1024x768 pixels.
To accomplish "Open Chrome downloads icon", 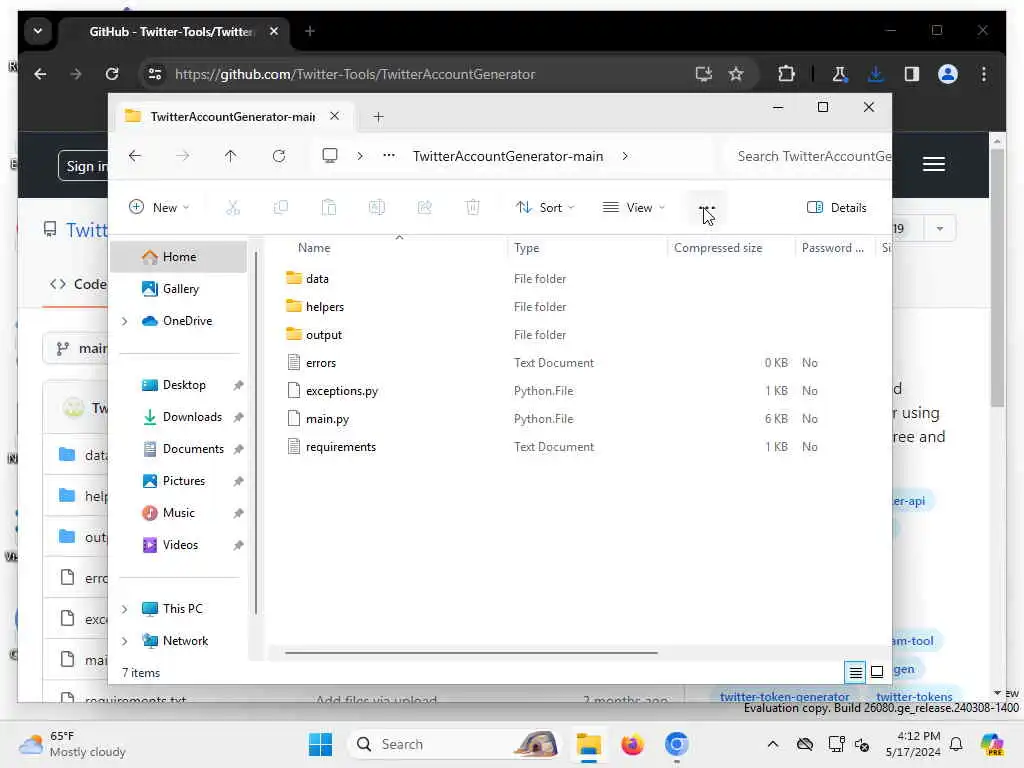I will [x=876, y=74].
